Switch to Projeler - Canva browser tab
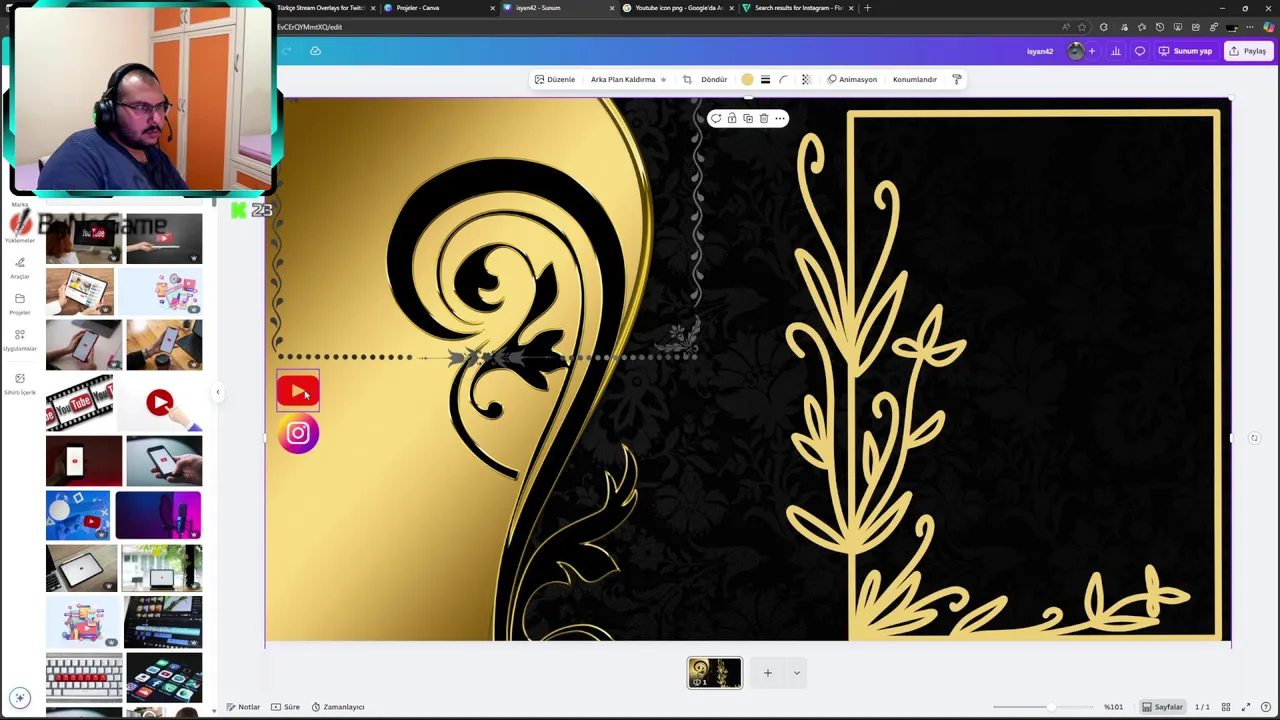This screenshot has width=1280, height=720. click(x=417, y=8)
